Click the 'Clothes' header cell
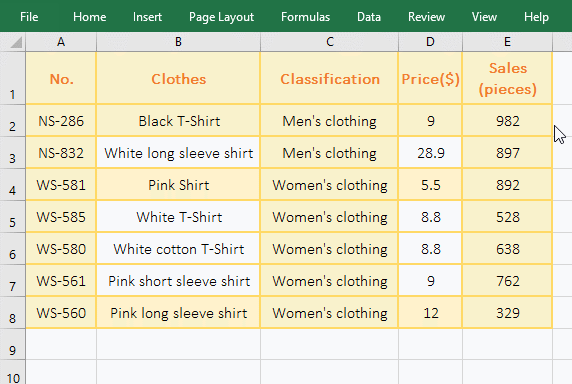Viewport: 572px width, 384px height. (178, 78)
